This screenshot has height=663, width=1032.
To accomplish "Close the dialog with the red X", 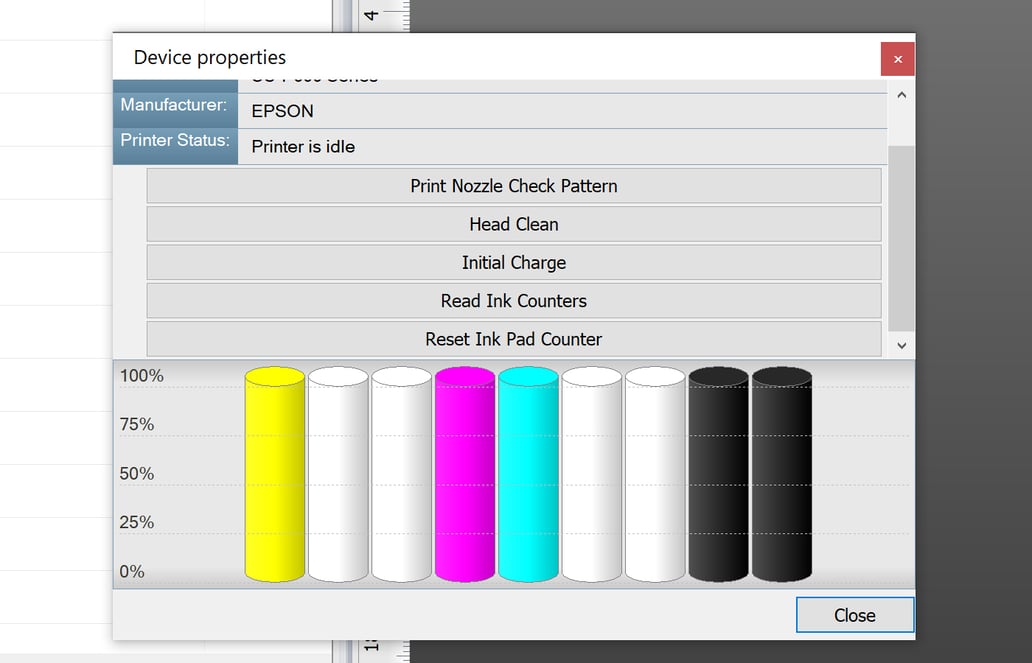I will [x=897, y=59].
